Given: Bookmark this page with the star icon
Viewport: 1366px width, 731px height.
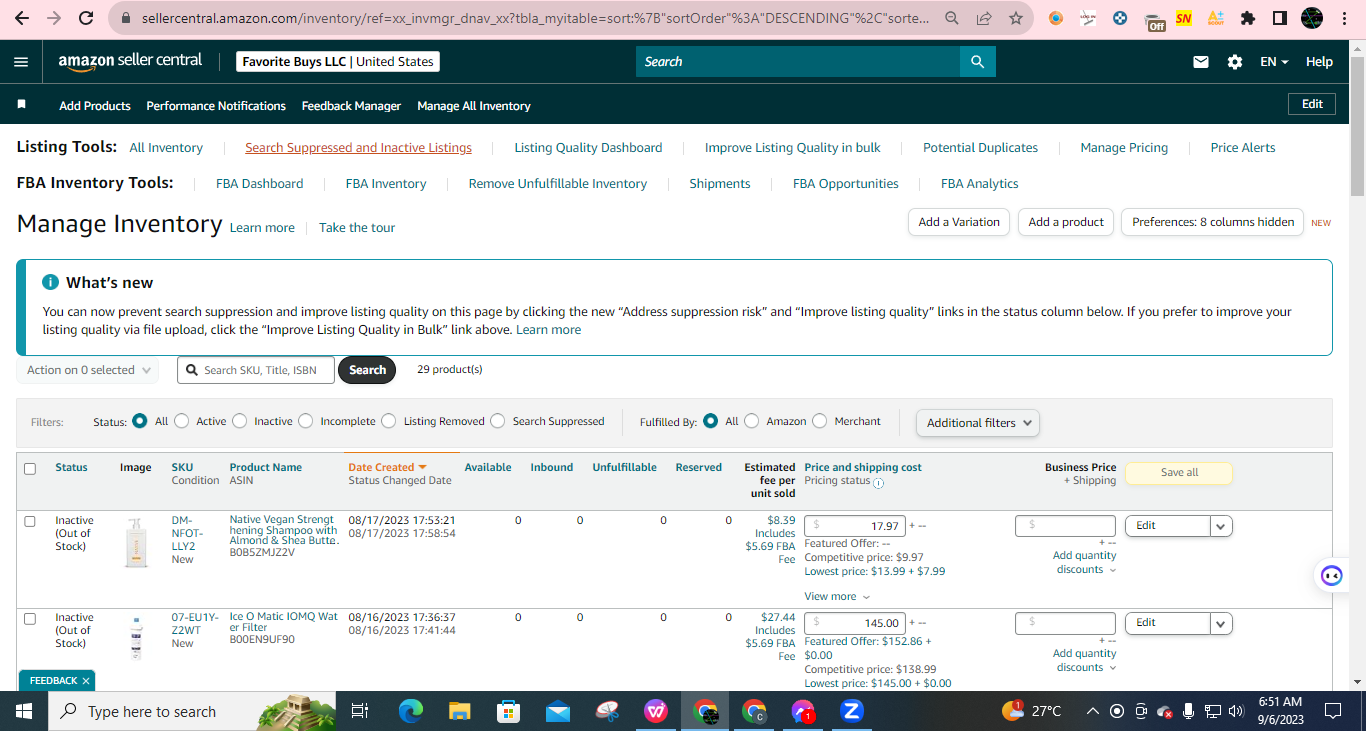Looking at the screenshot, I should [1016, 18].
